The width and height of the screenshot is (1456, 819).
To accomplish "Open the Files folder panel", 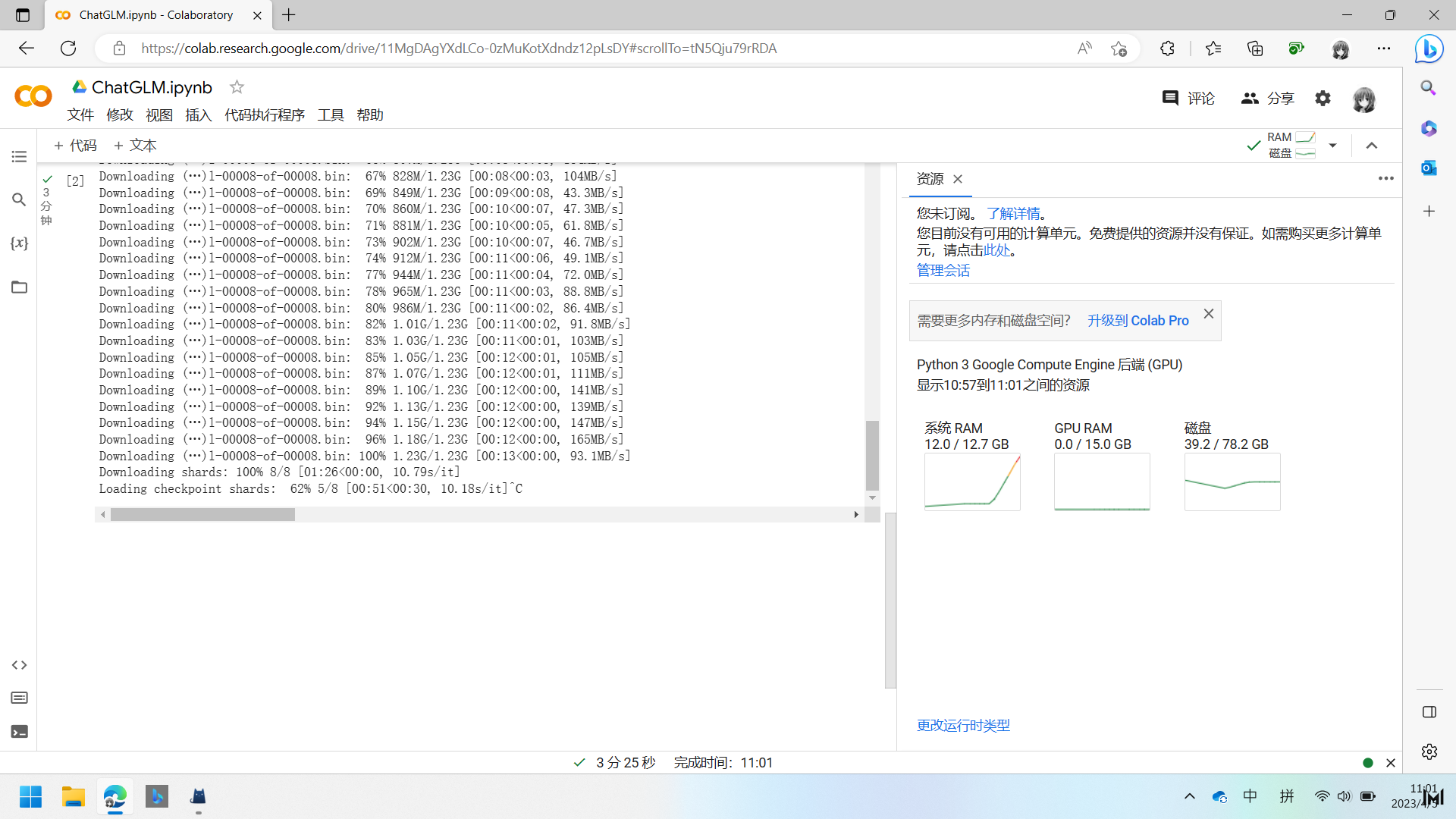I will point(19,287).
